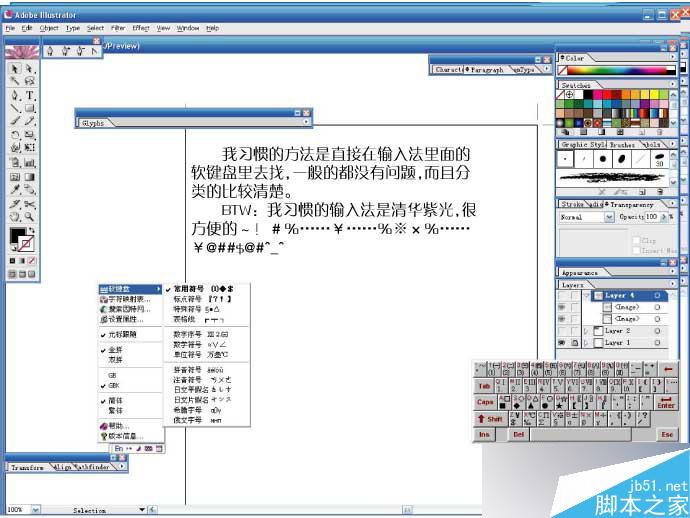Toggle visibility of Layer 2

tap(562, 331)
